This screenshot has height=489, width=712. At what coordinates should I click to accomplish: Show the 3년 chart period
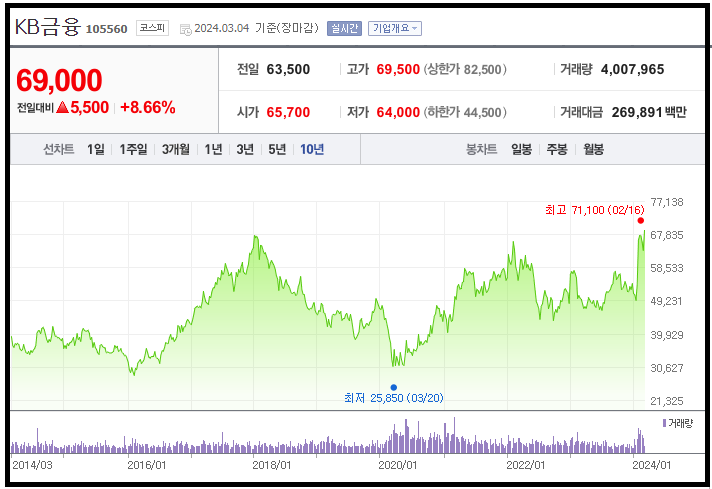tap(245, 149)
